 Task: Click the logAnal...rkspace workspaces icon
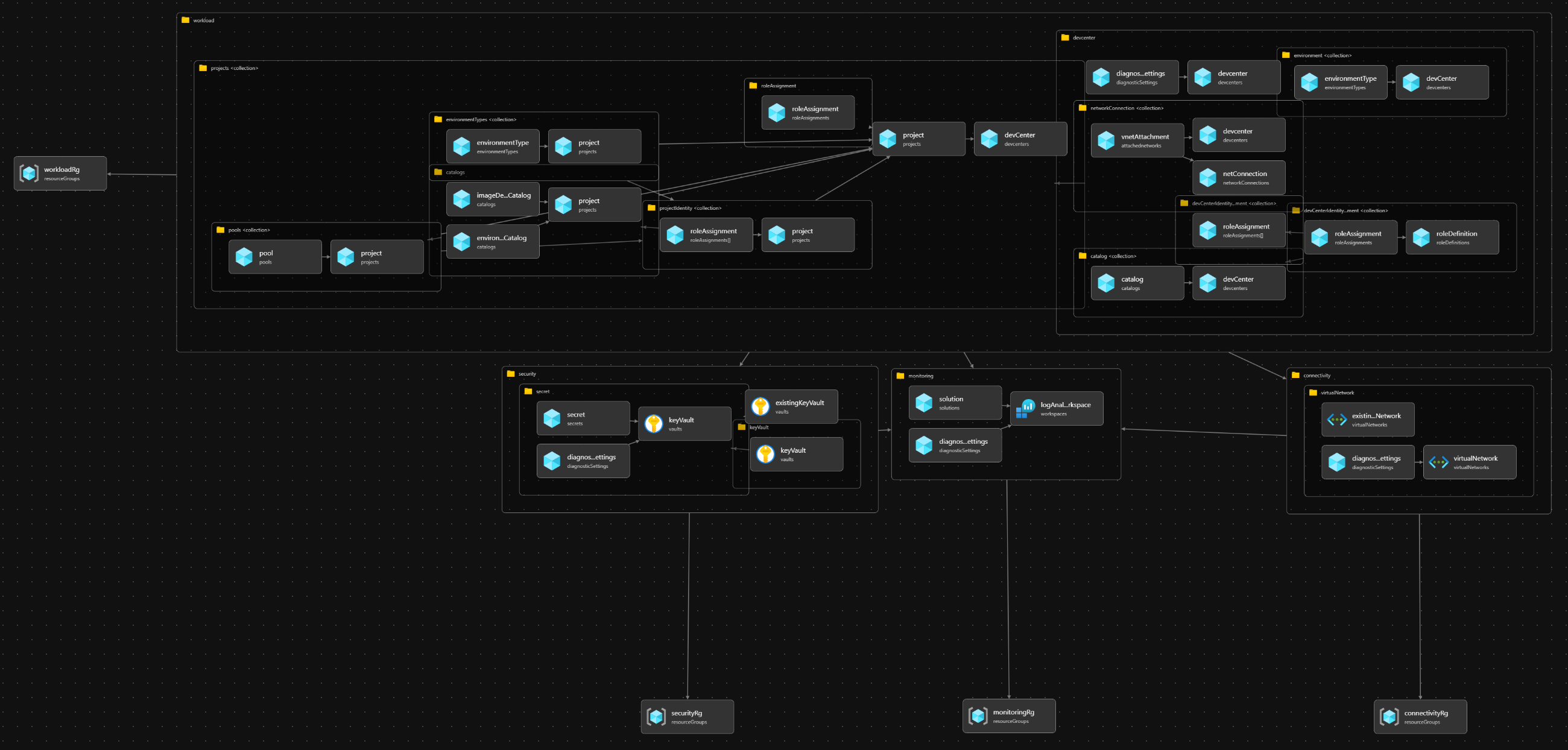[x=1026, y=408]
